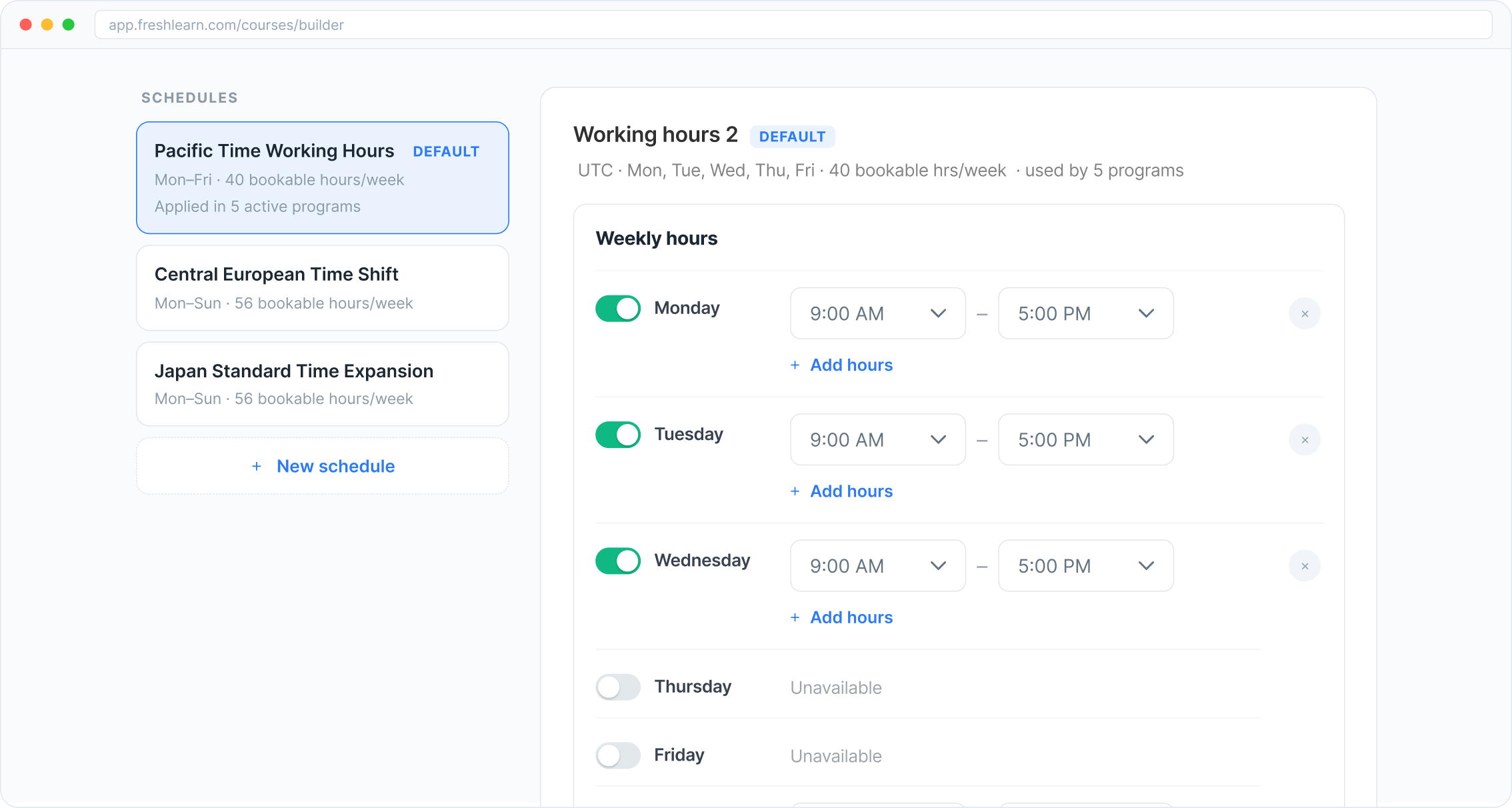Click the Friday Unavailable label

pyautogui.click(x=836, y=756)
